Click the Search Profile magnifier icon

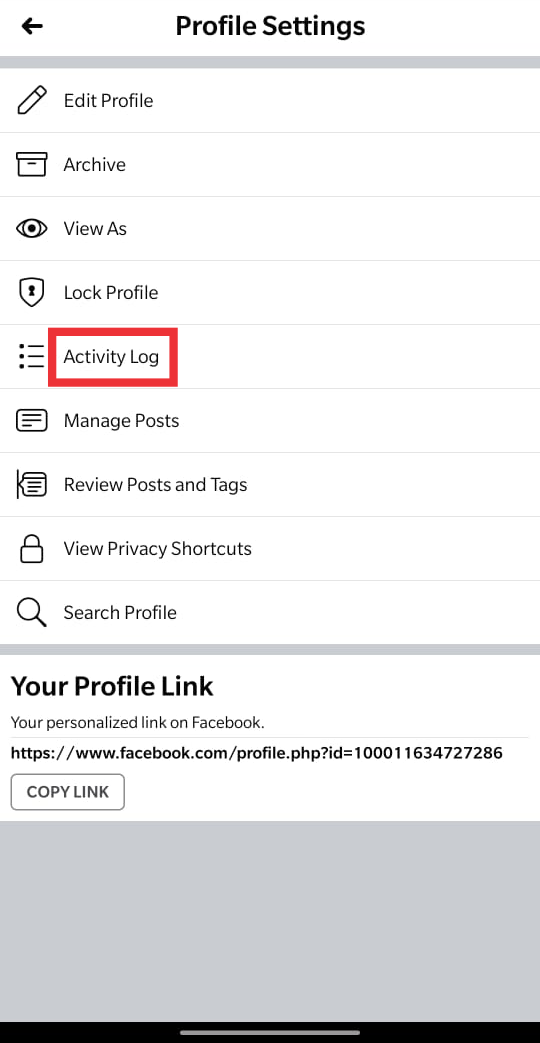pyautogui.click(x=31, y=613)
